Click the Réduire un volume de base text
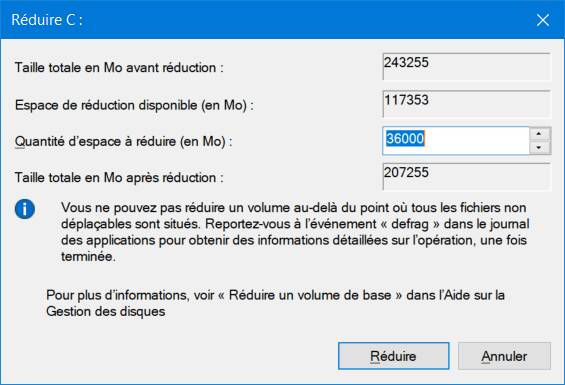The image size is (565, 385). (x=310, y=295)
